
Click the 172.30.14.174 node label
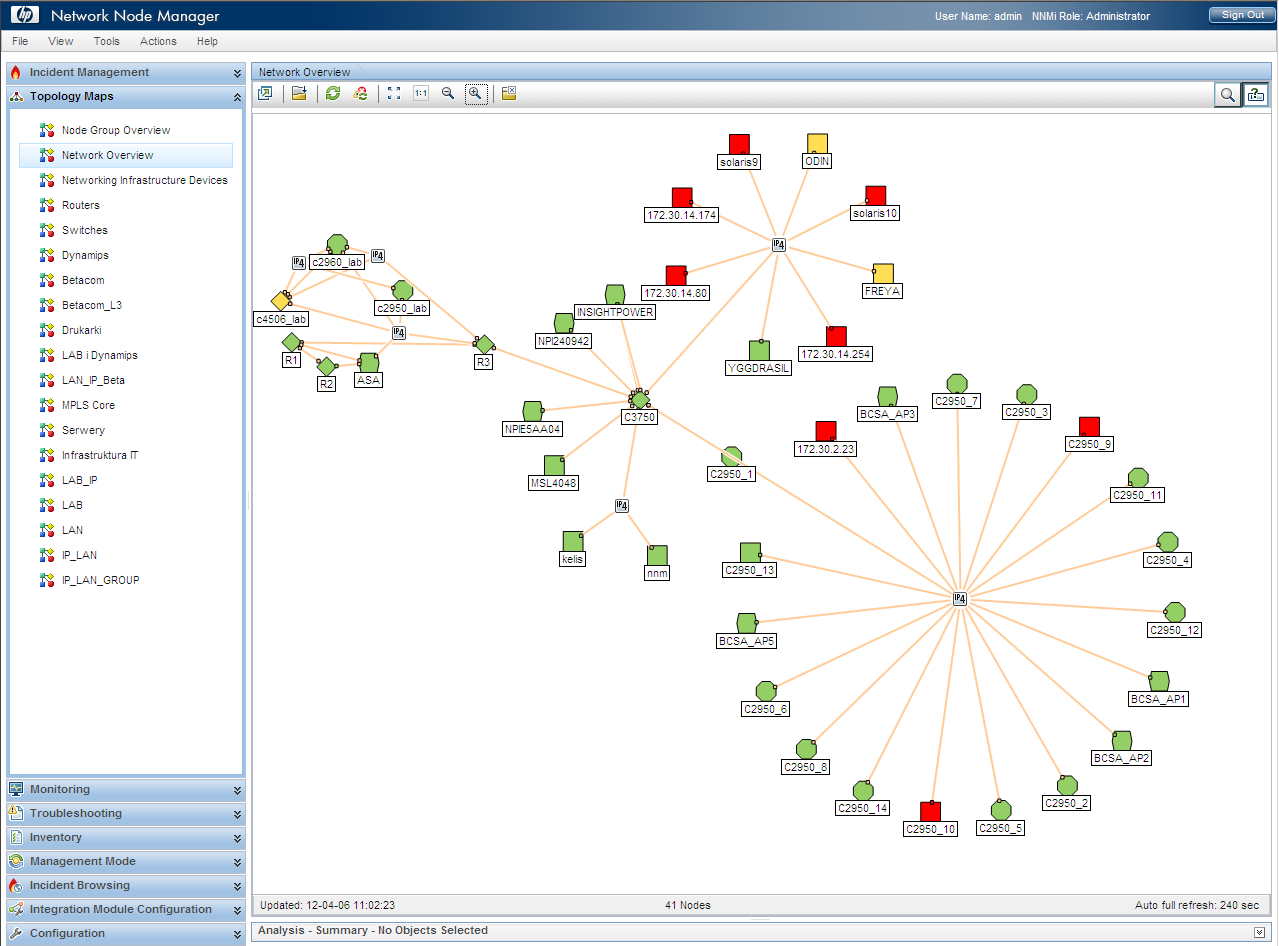[681, 215]
